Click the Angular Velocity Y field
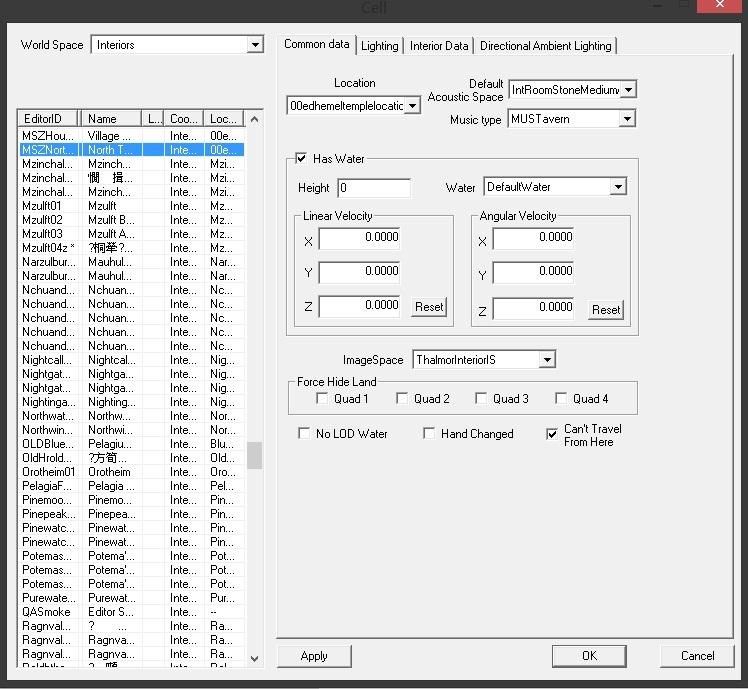The image size is (748, 689). tap(533, 271)
